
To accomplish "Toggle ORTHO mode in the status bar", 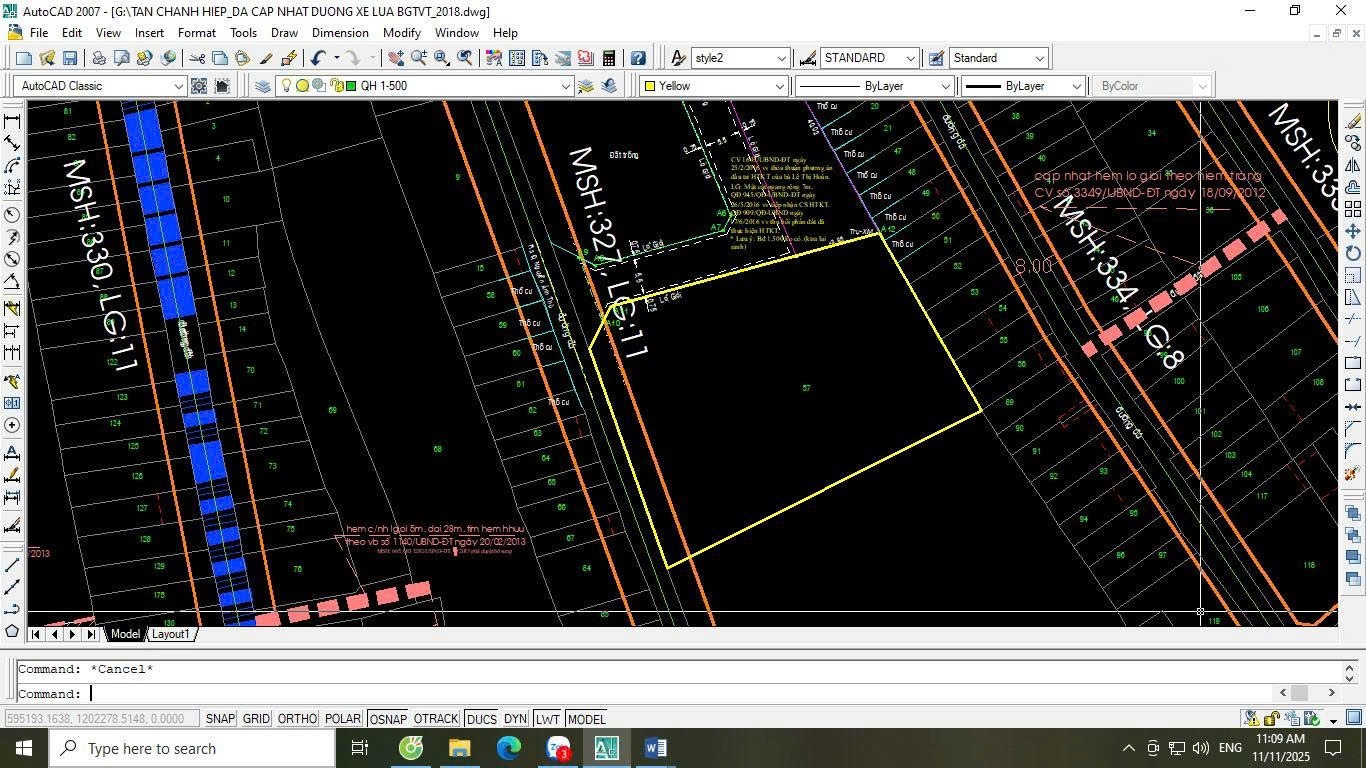I will (297, 718).
